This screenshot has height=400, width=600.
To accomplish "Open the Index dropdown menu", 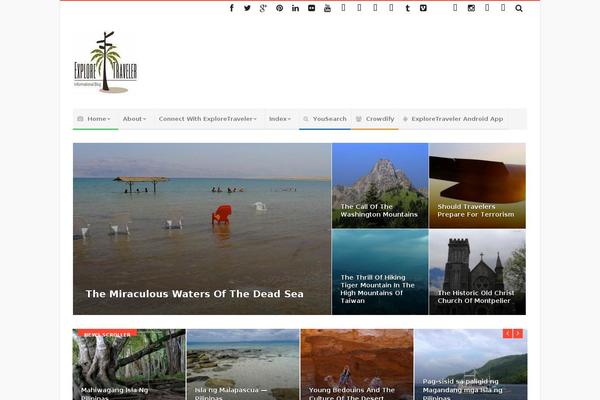I will 280,119.
